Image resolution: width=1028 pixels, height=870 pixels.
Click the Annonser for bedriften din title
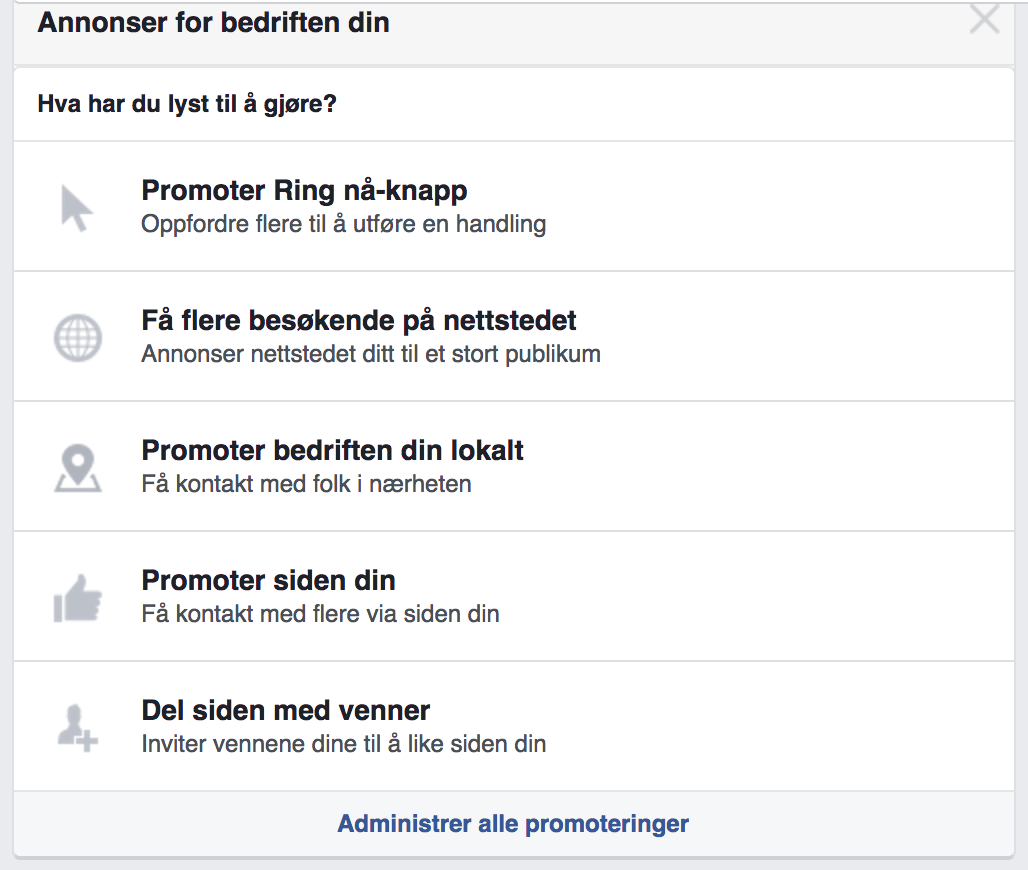tap(214, 22)
